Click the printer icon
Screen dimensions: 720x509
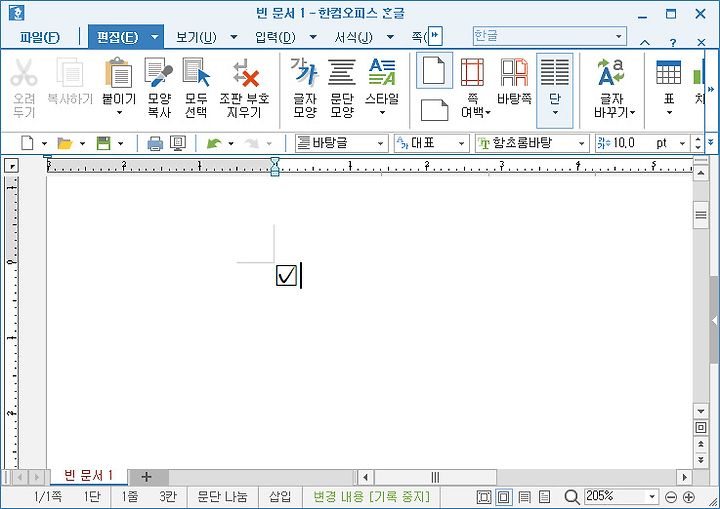click(155, 144)
